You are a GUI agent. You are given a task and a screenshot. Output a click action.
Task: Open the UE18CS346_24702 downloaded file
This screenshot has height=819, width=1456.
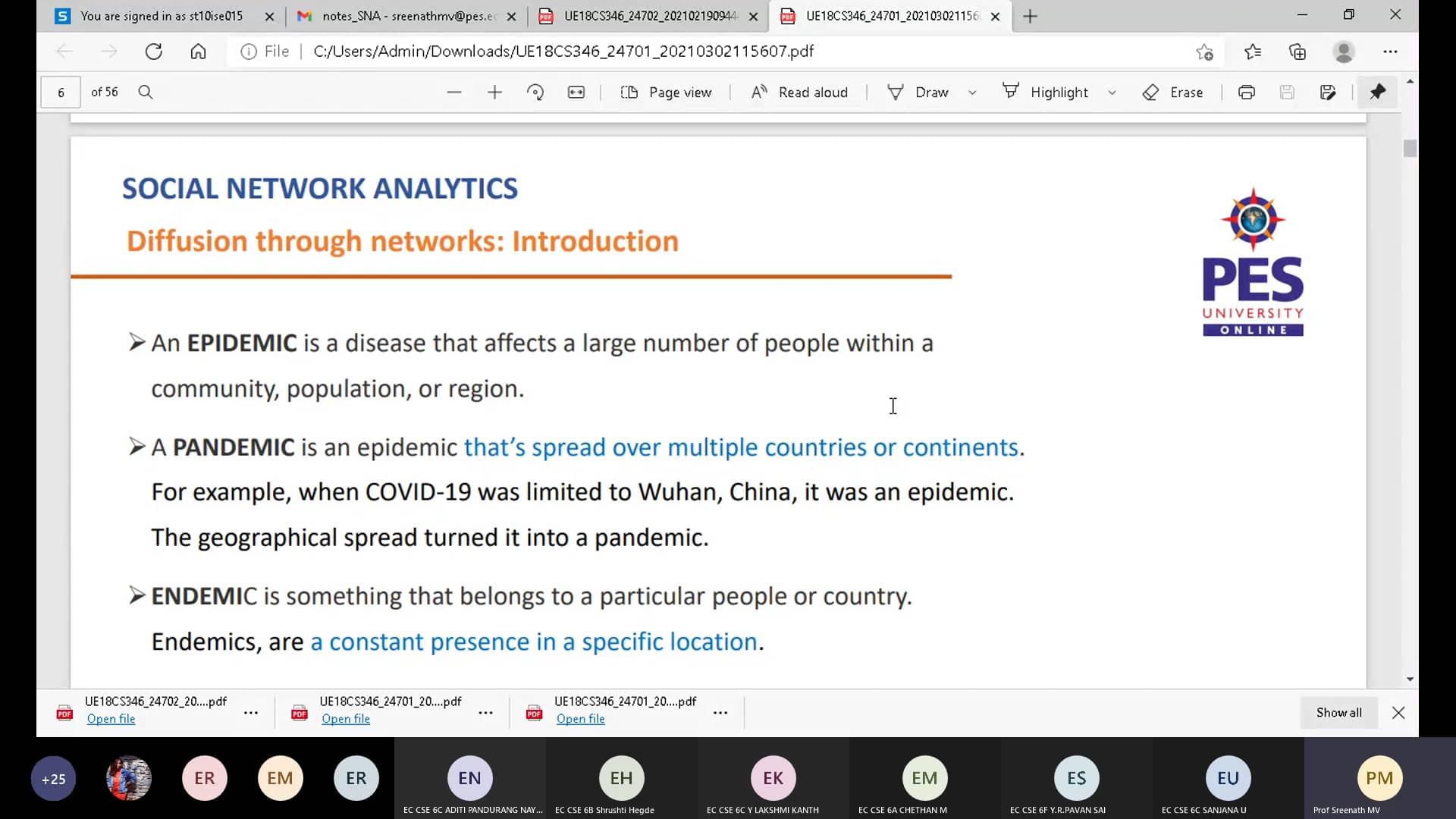pyautogui.click(x=111, y=719)
